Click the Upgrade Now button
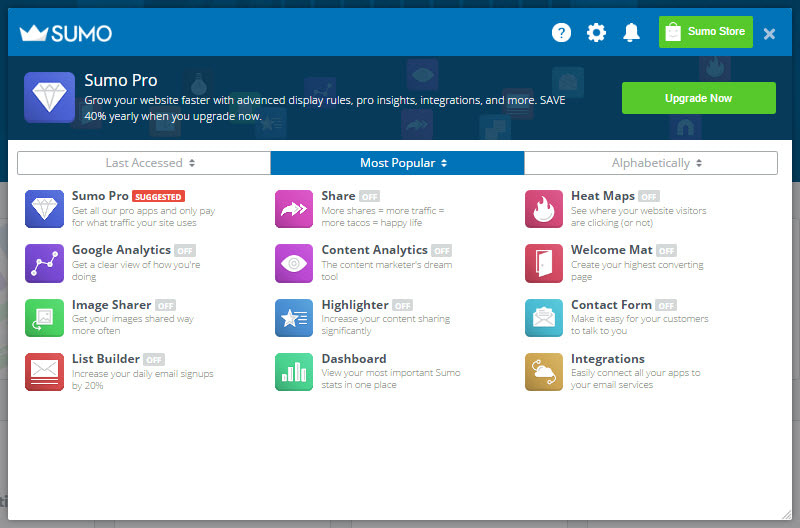 (698, 98)
